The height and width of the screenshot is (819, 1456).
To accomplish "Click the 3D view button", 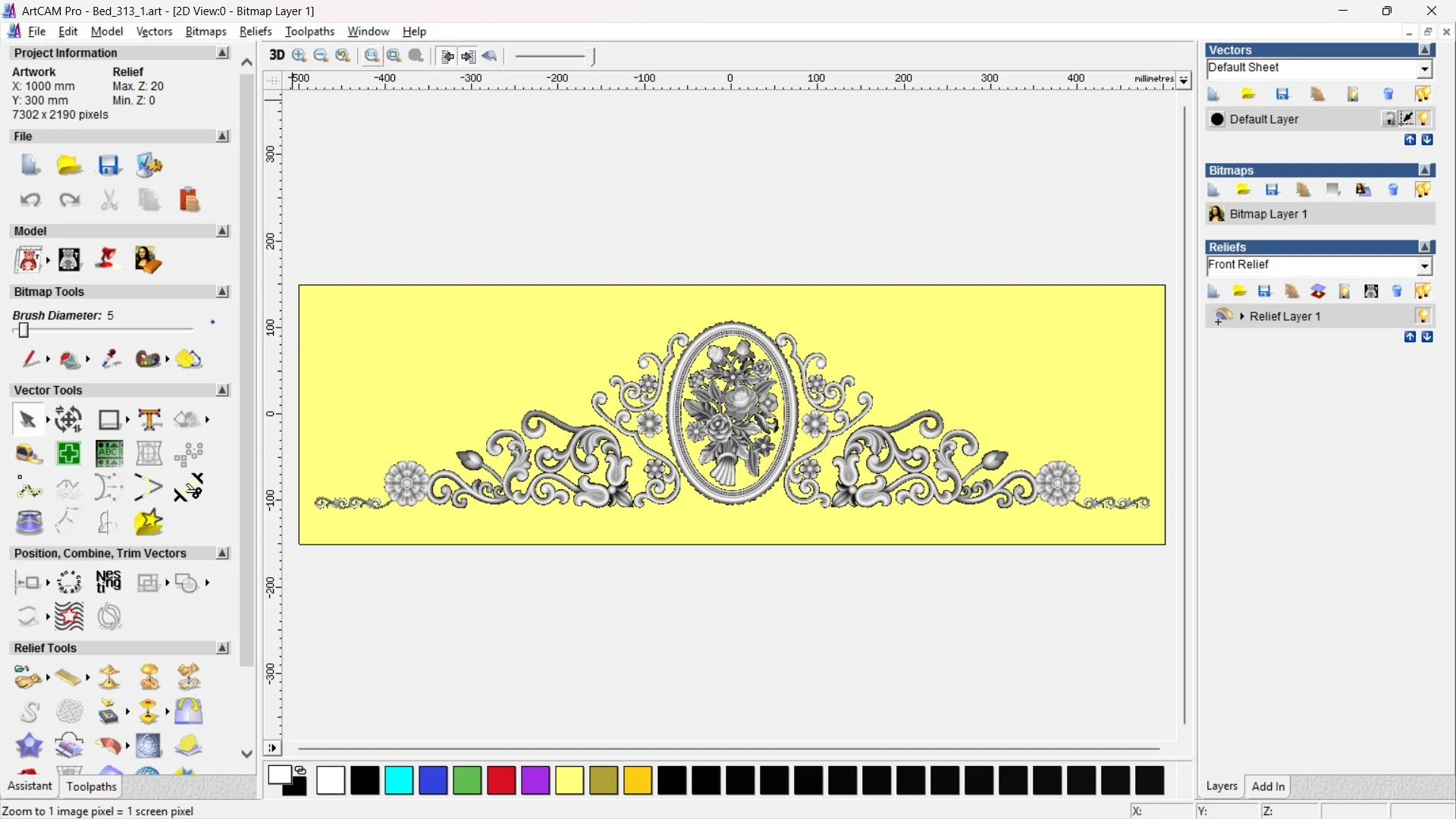I will click(x=277, y=55).
